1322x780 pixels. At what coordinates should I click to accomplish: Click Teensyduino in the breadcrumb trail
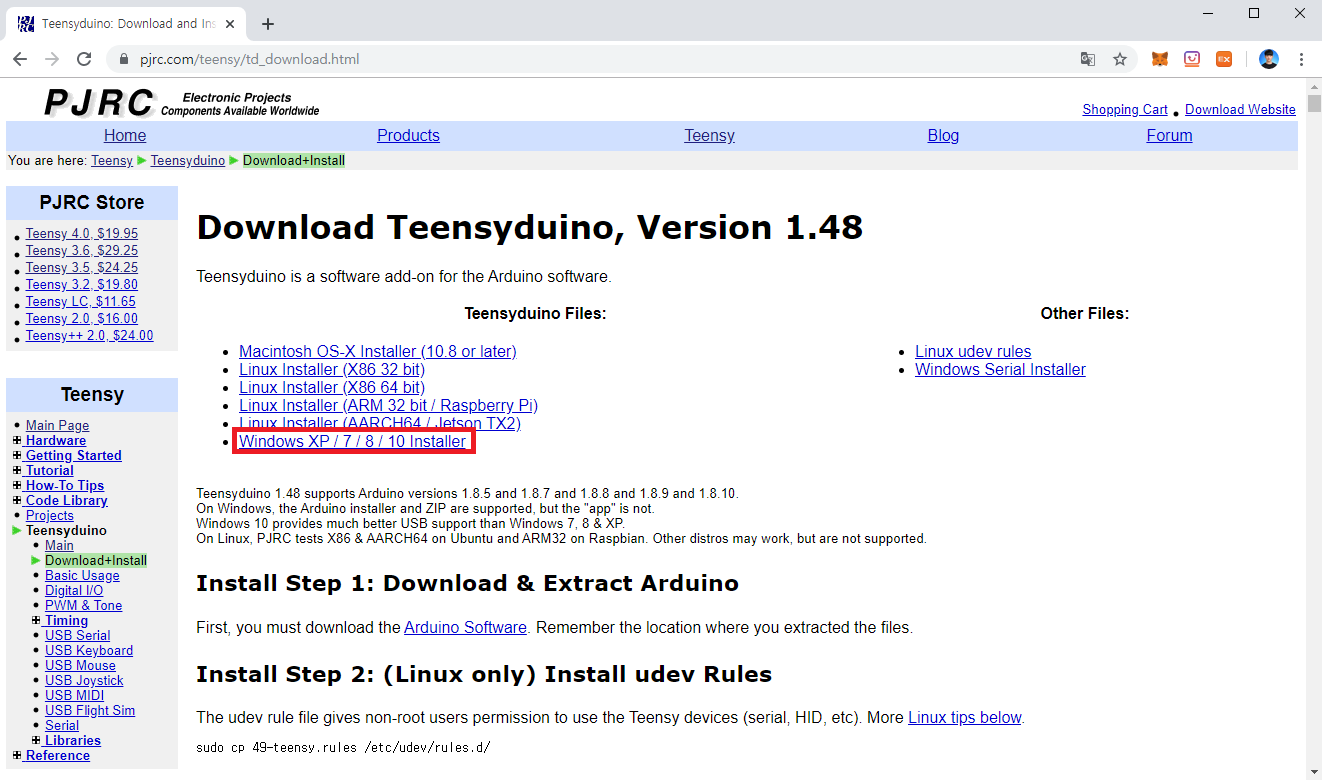pyautogui.click(x=188, y=160)
